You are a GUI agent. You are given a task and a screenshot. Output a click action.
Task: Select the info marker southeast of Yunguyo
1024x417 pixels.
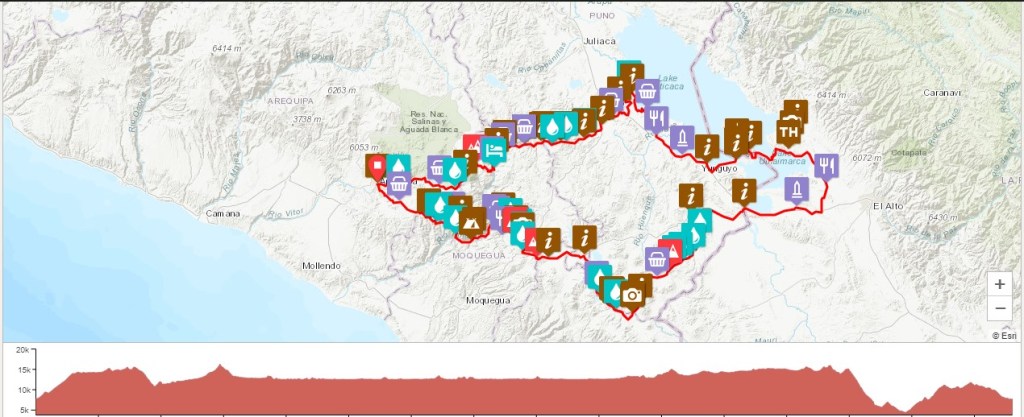click(743, 190)
